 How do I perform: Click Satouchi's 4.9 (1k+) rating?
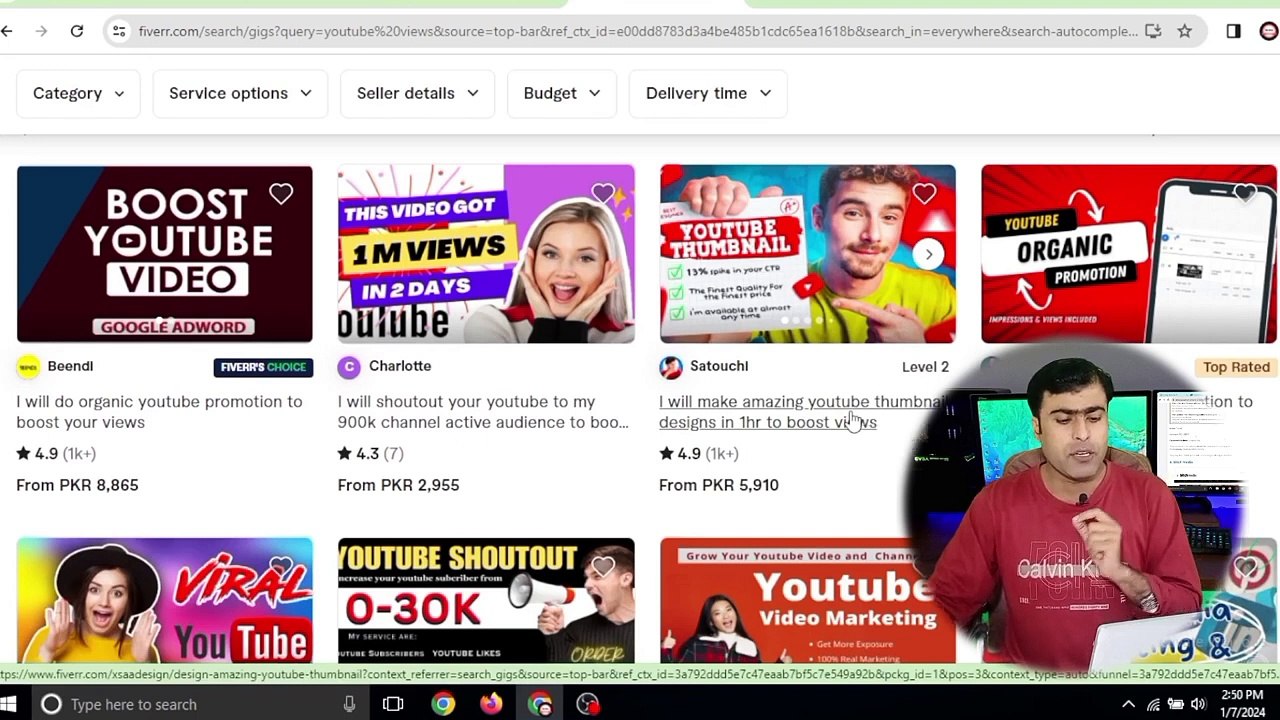[699, 453]
